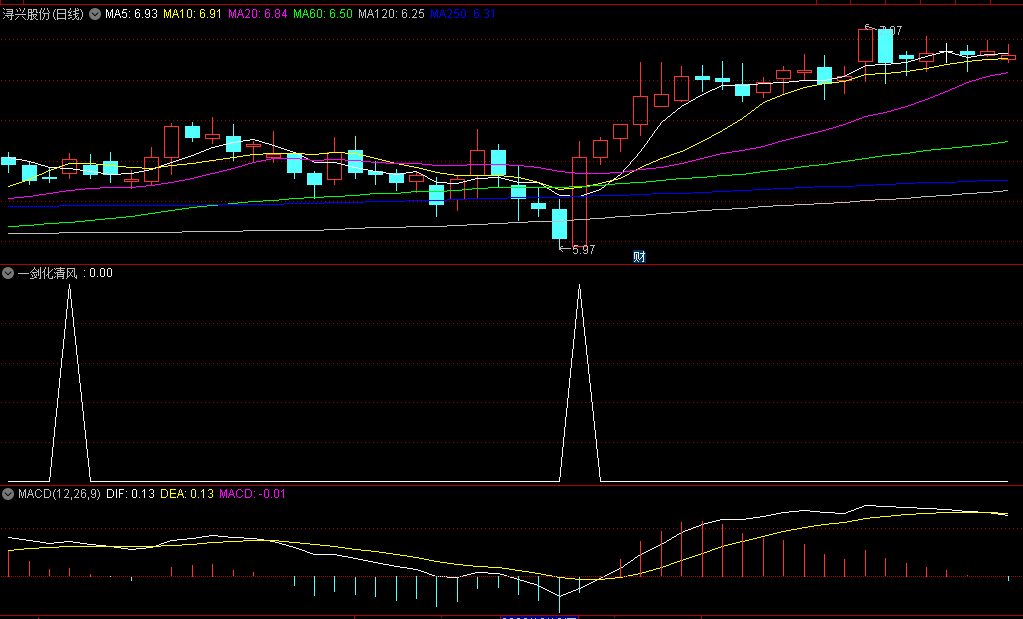Click the yellow MA10: 6.91 label
This screenshot has width=1023, height=619.
pyautogui.click(x=192, y=14)
